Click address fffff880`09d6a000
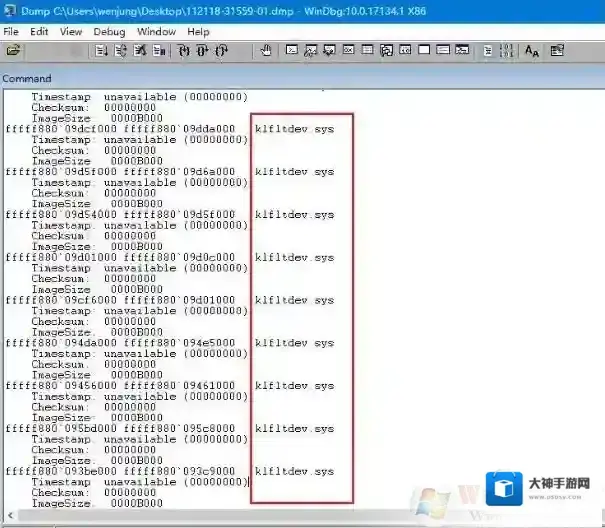605x528 pixels. pyautogui.click(x=179, y=172)
